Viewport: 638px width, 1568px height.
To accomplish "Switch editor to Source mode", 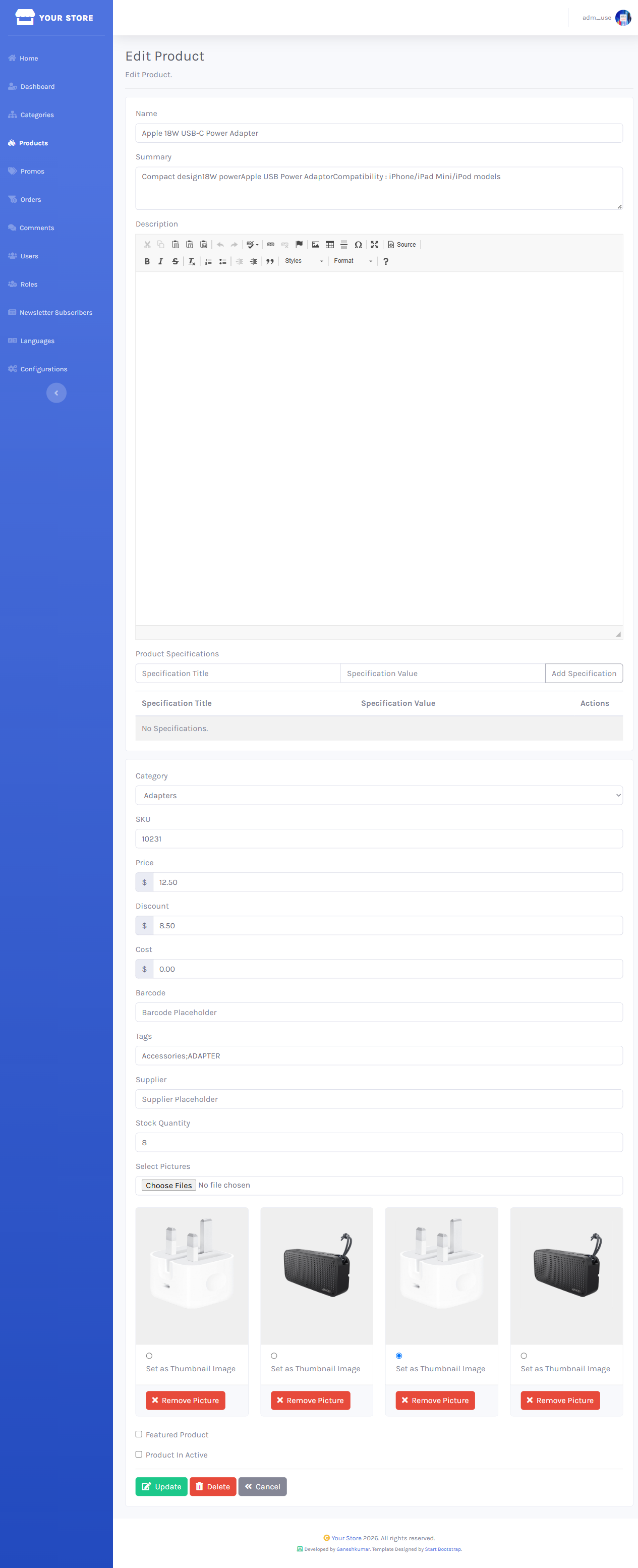I will point(402,245).
